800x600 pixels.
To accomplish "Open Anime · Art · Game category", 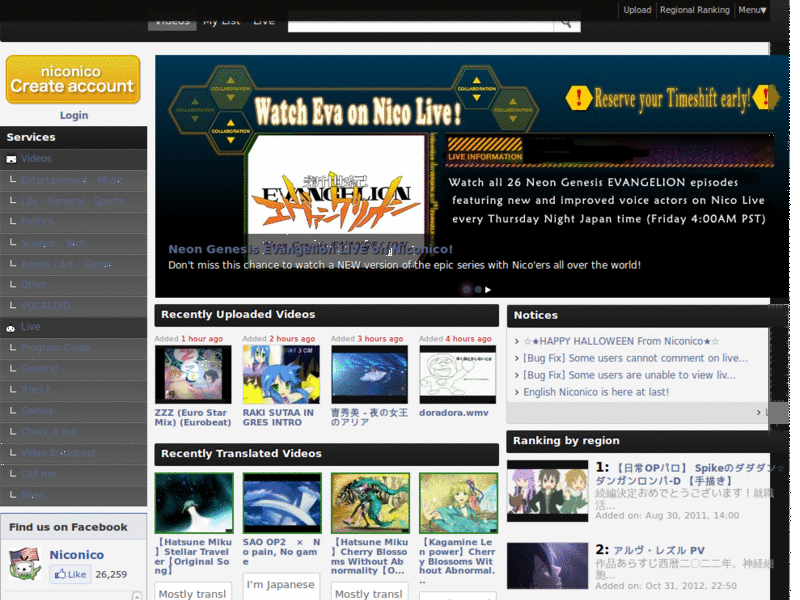I will pyautogui.click(x=66, y=264).
